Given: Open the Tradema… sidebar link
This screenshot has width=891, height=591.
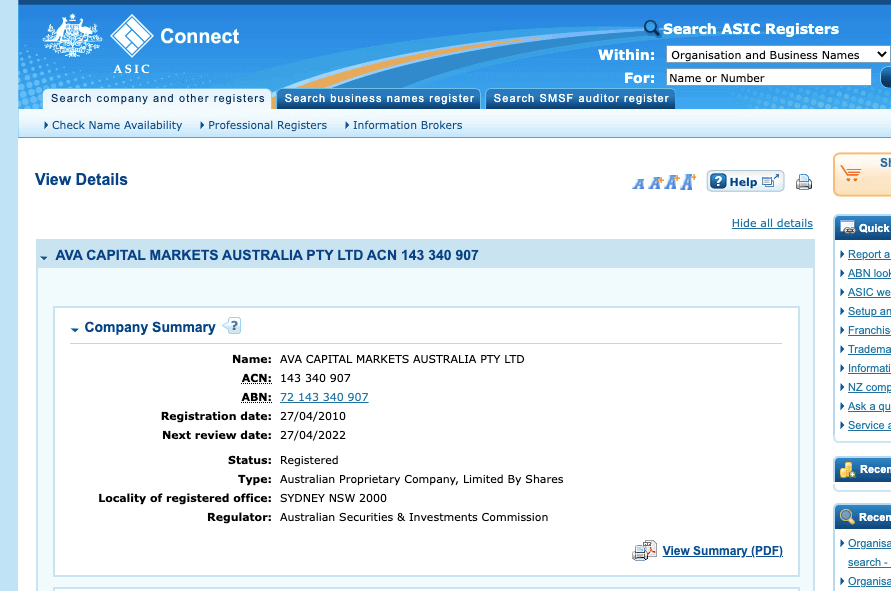Looking at the screenshot, I should tap(869, 349).
